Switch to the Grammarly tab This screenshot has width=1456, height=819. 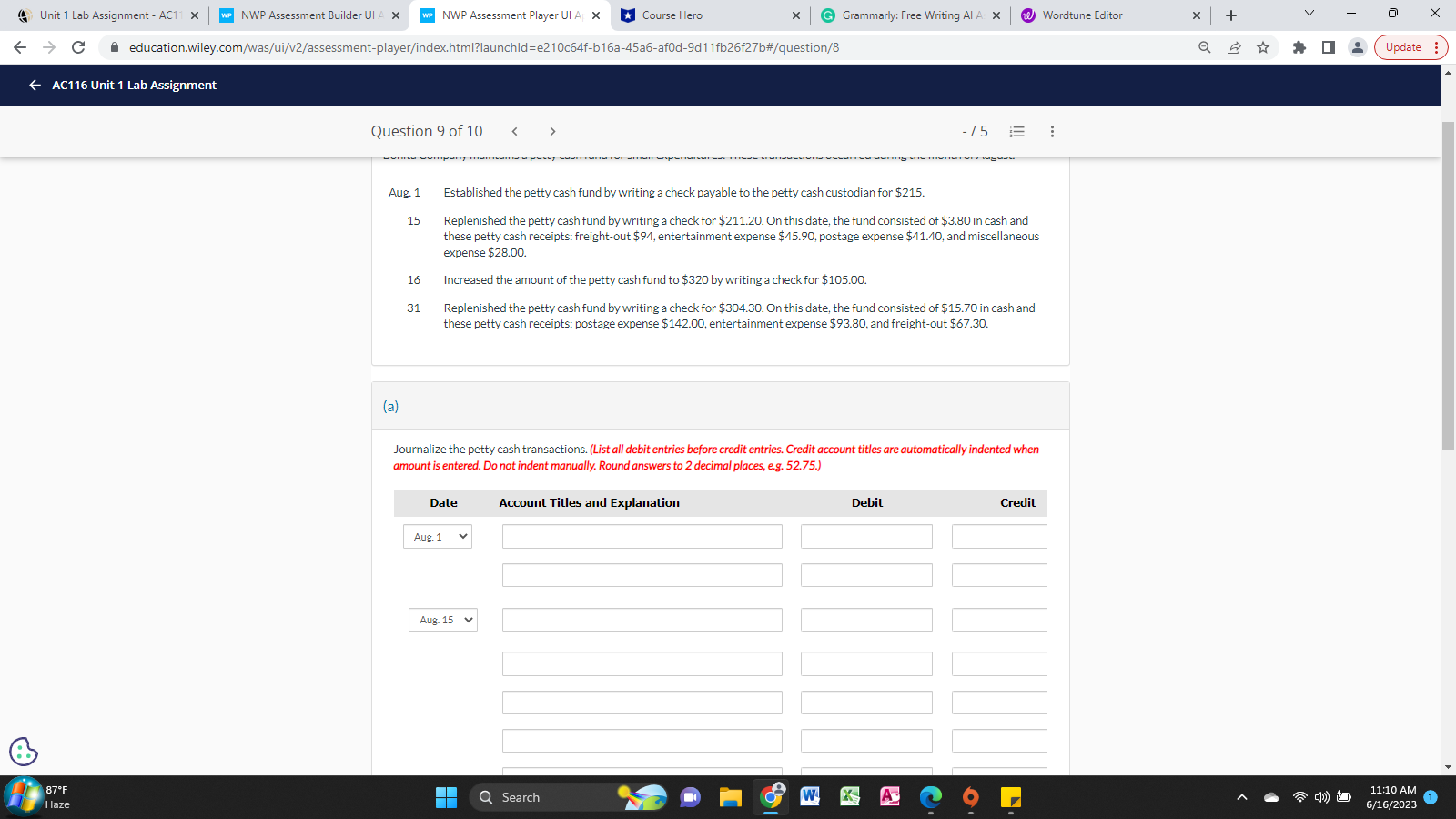[910, 15]
